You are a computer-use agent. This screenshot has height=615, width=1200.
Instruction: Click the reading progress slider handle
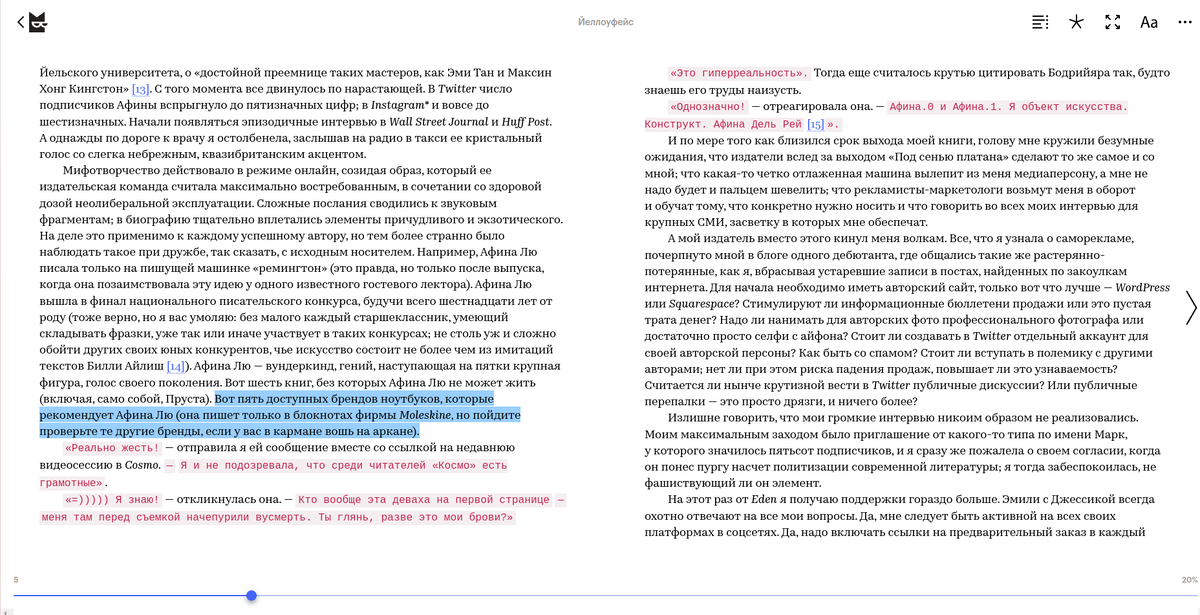tap(251, 596)
